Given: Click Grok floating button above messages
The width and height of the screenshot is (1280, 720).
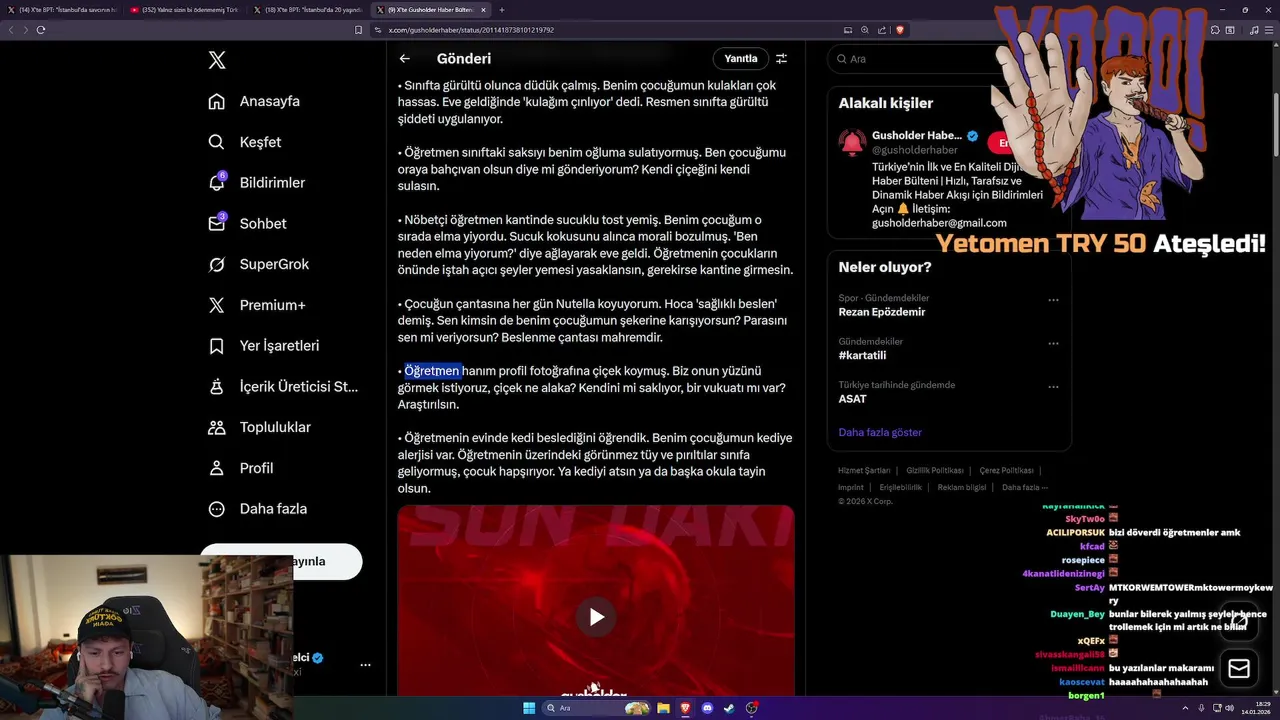Looking at the screenshot, I should pyautogui.click(x=1239, y=621).
